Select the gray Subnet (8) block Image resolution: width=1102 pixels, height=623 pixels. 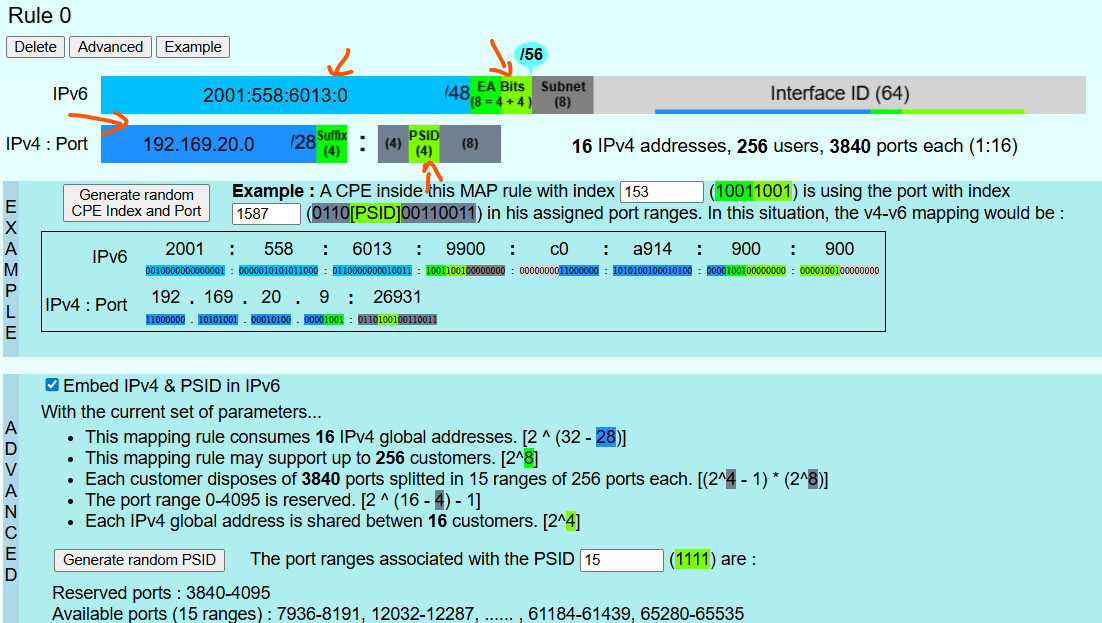[562, 94]
